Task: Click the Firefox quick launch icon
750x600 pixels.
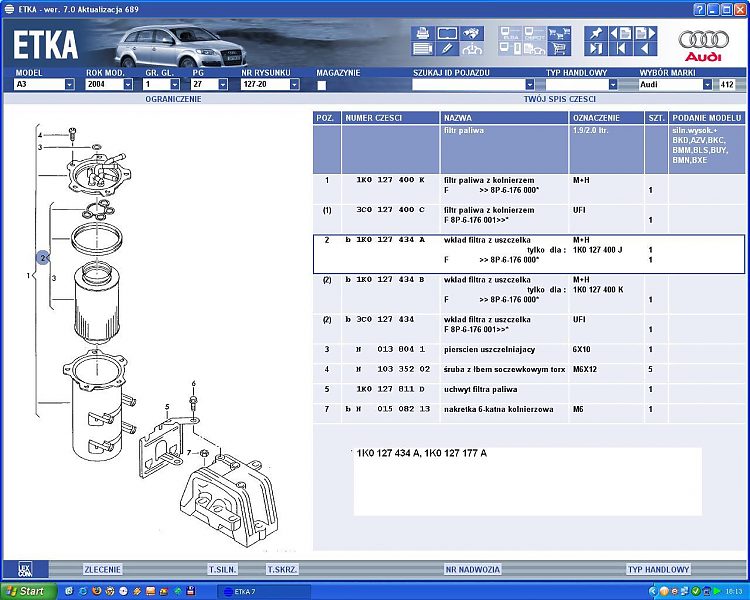Action: coord(97,591)
